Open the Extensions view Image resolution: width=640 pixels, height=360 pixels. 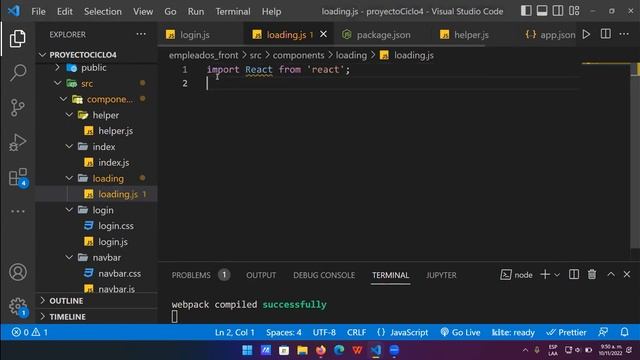click(x=18, y=177)
